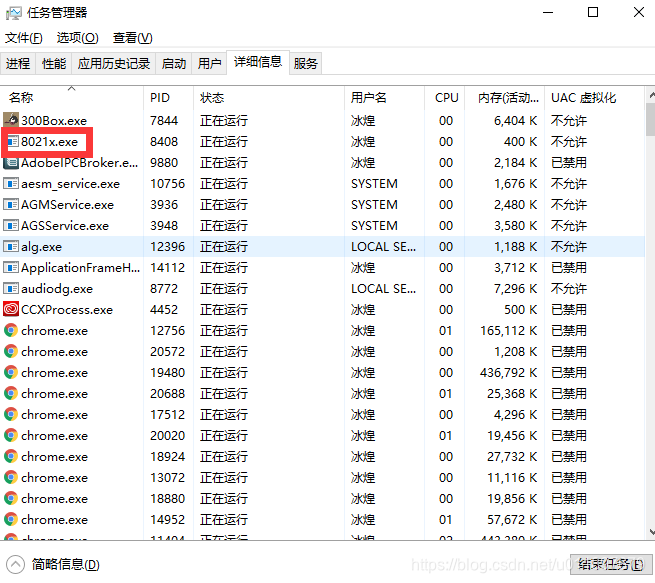Click Chrome icon for PID 20020

pos(11,436)
